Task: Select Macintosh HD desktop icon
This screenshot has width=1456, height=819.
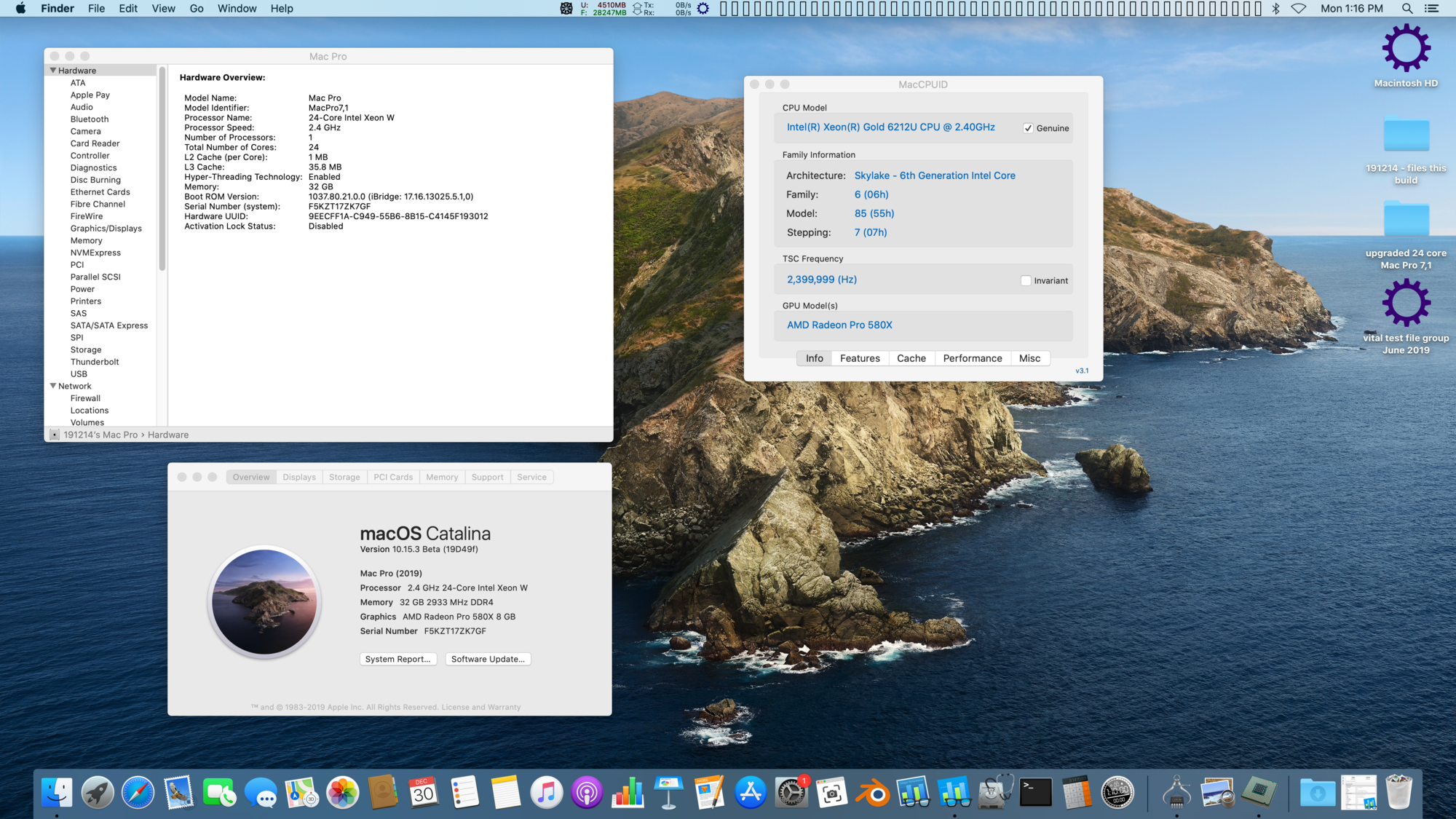Action: click(1406, 56)
